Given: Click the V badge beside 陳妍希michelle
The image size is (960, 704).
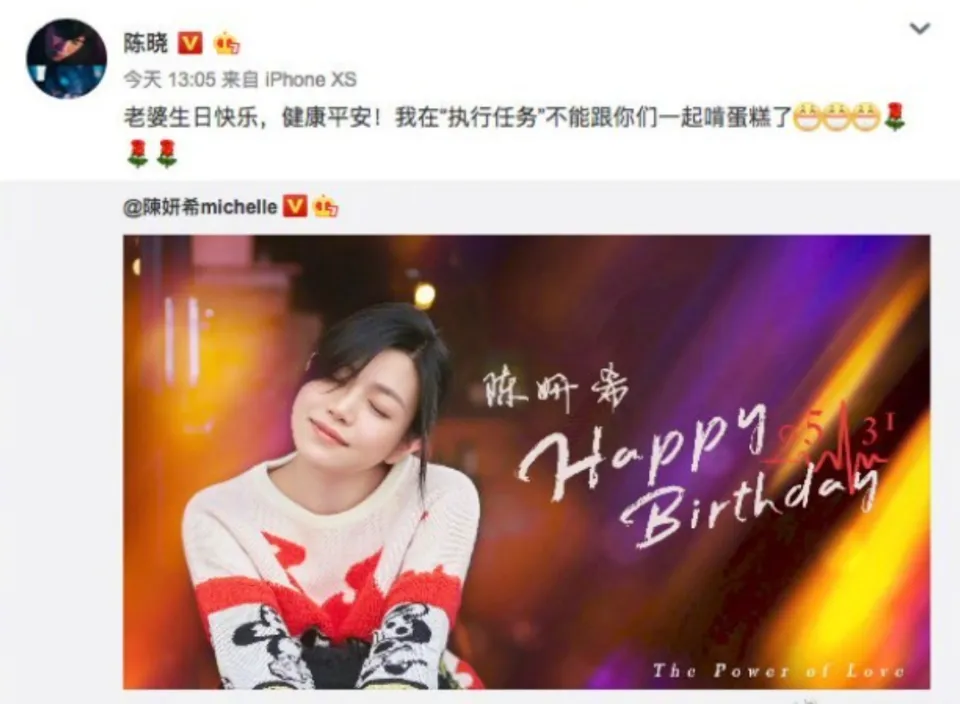Looking at the screenshot, I should click(x=294, y=207).
